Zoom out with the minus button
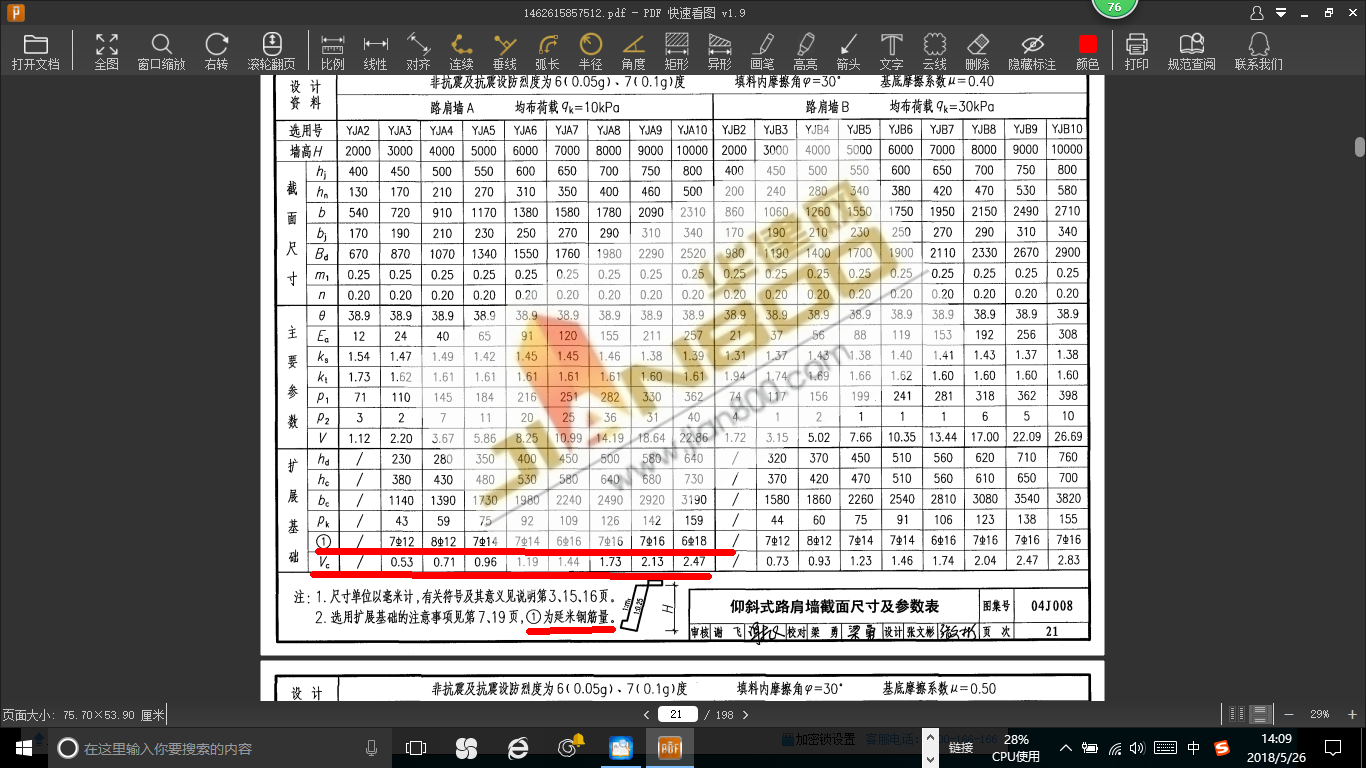1366x768 pixels. 1290,714
